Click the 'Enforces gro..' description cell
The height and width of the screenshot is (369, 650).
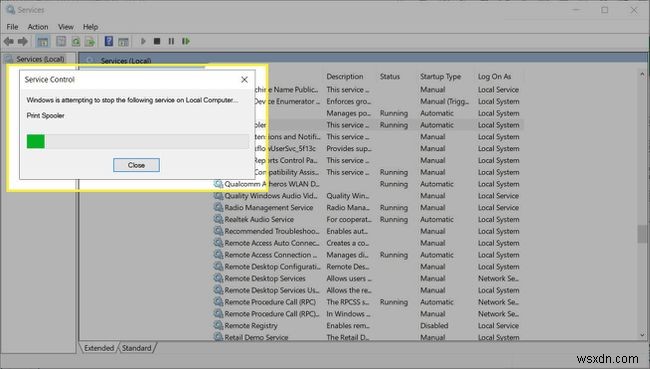(x=349, y=102)
